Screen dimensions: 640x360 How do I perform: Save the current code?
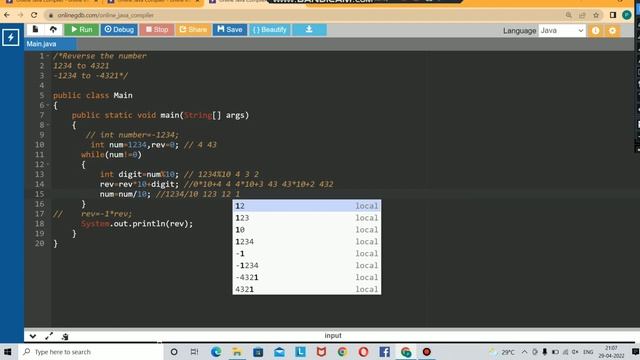[x=230, y=29]
